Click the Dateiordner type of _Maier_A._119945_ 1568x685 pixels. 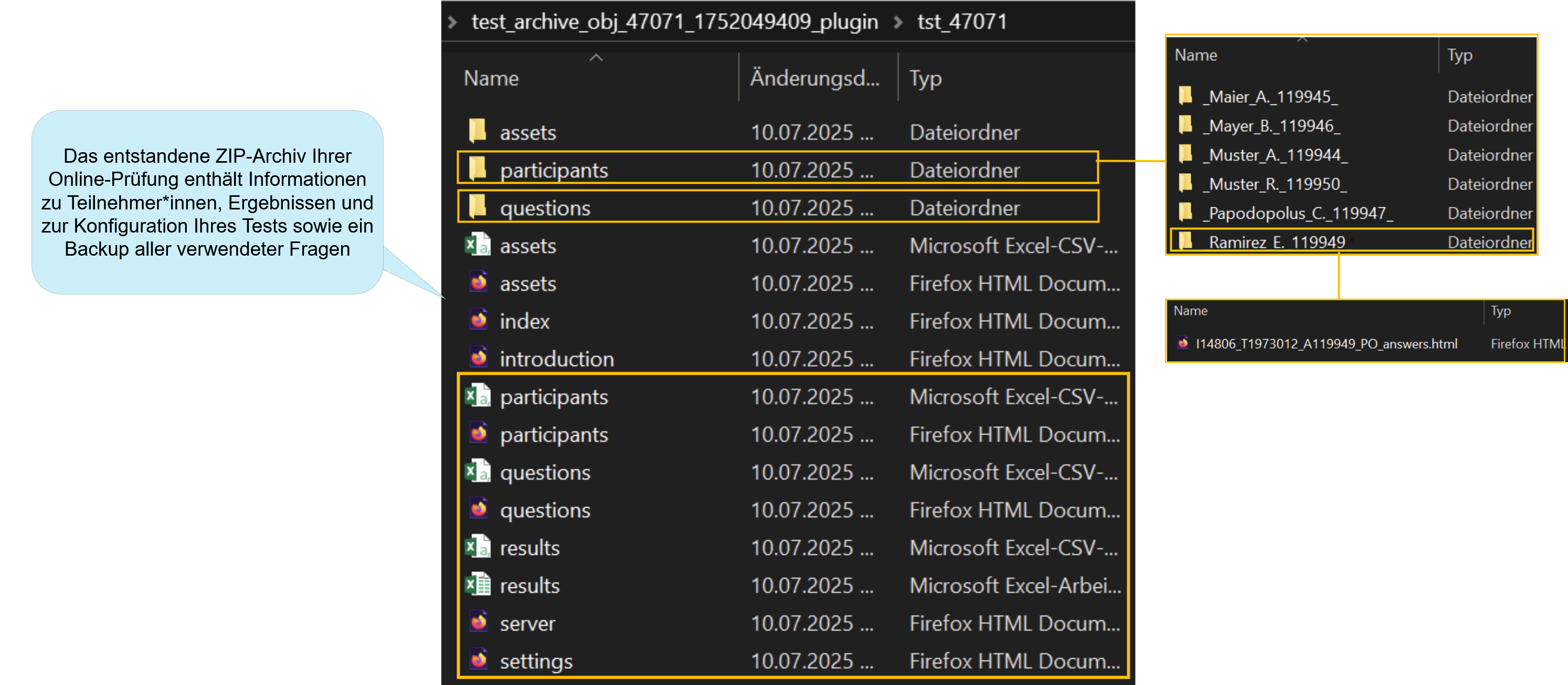[x=1489, y=96]
